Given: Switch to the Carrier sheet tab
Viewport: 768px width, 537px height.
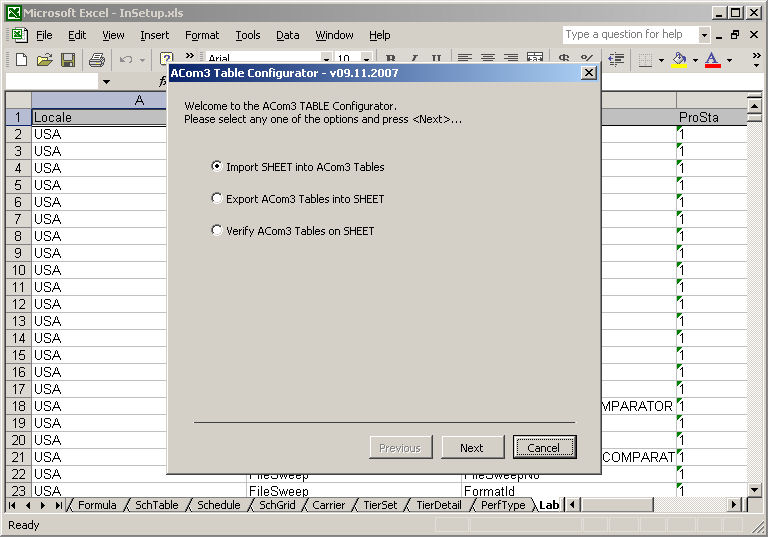Looking at the screenshot, I should tap(328, 505).
